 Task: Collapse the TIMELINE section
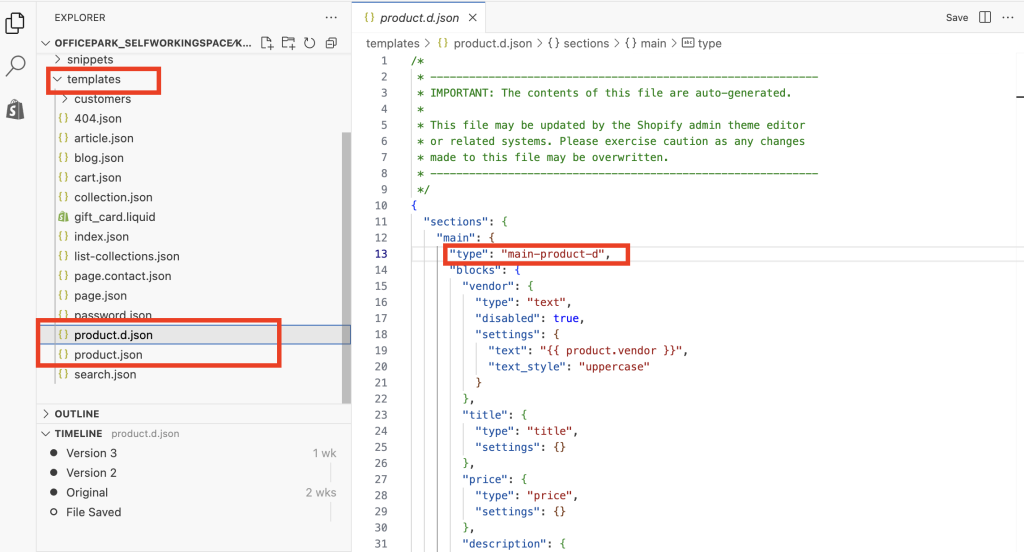pyautogui.click(x=78, y=434)
